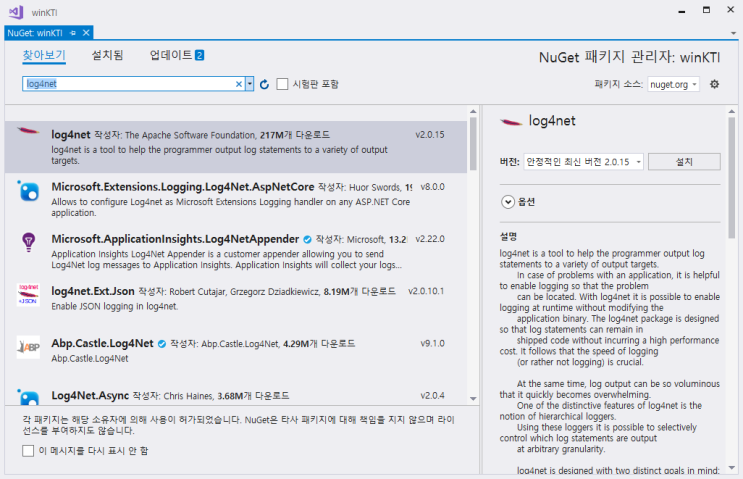Click log4net title in details pane
The height and width of the screenshot is (479, 743).
(x=552, y=121)
